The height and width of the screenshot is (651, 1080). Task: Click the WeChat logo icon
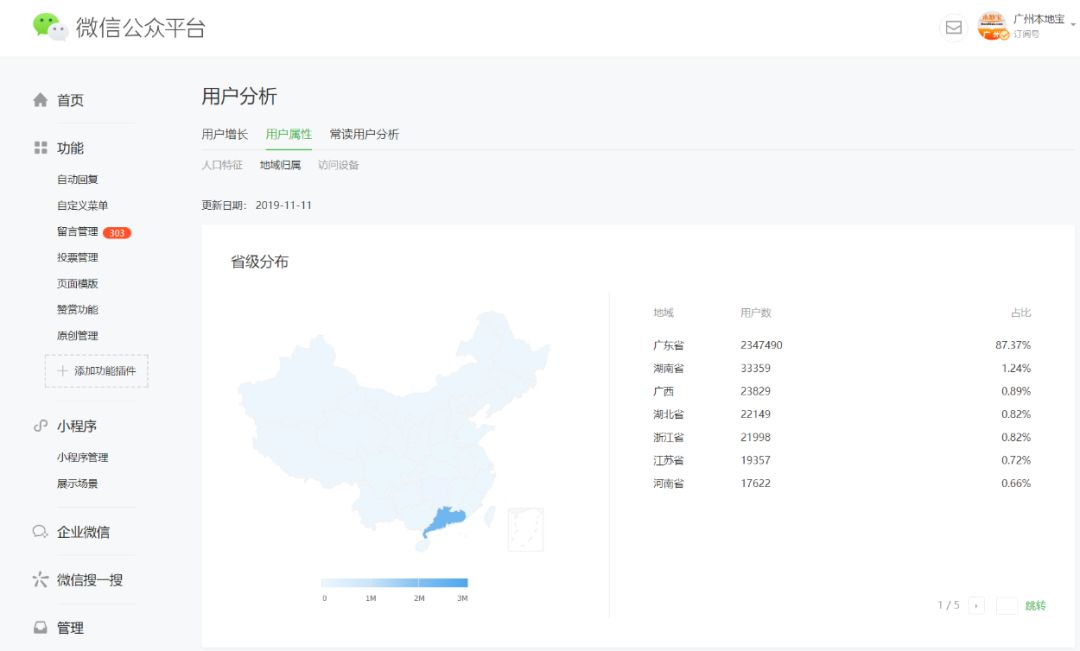[x=50, y=27]
